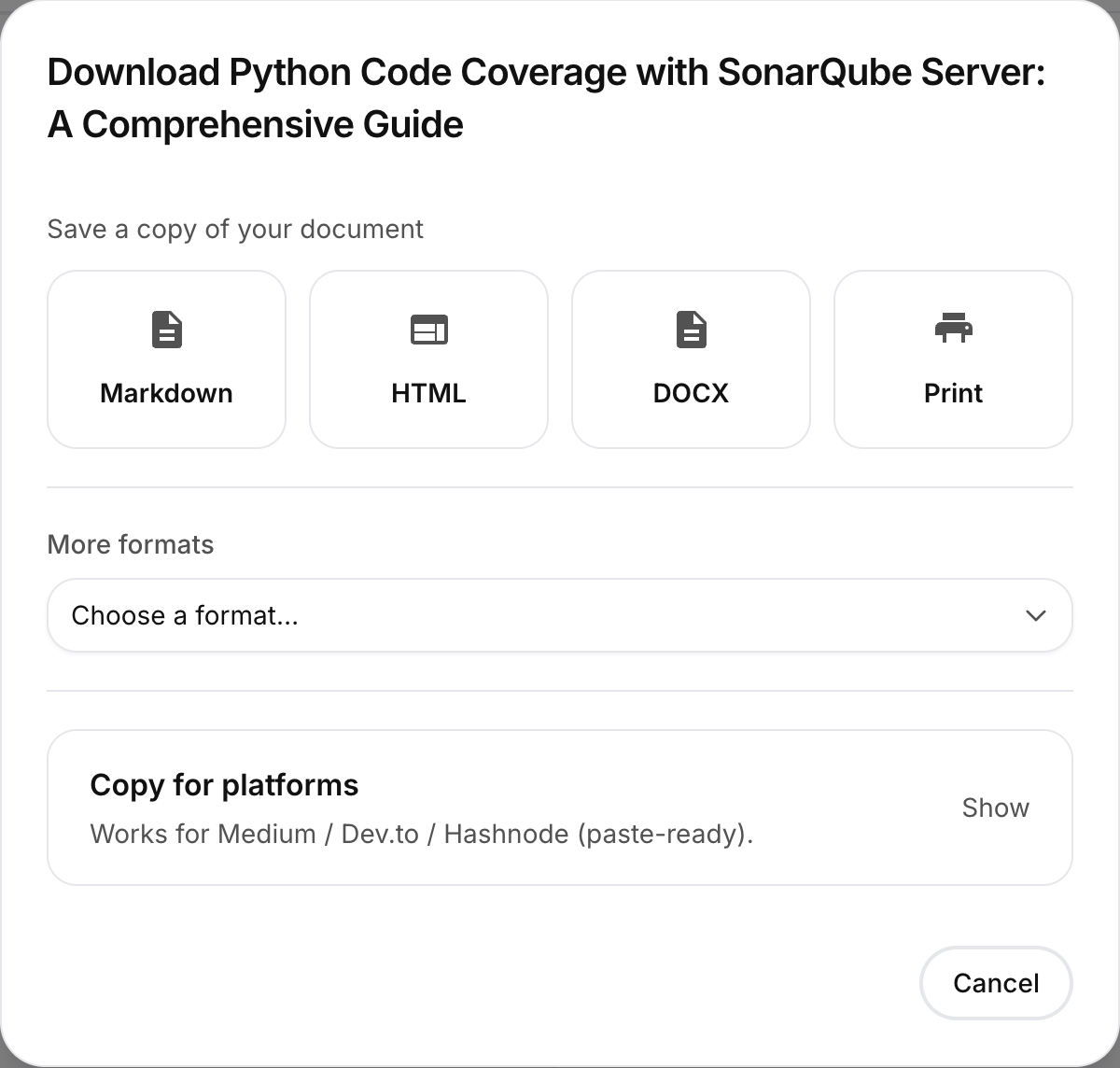Click the 'Save a copy of your document' text
1120x1068 pixels.
[x=235, y=229]
